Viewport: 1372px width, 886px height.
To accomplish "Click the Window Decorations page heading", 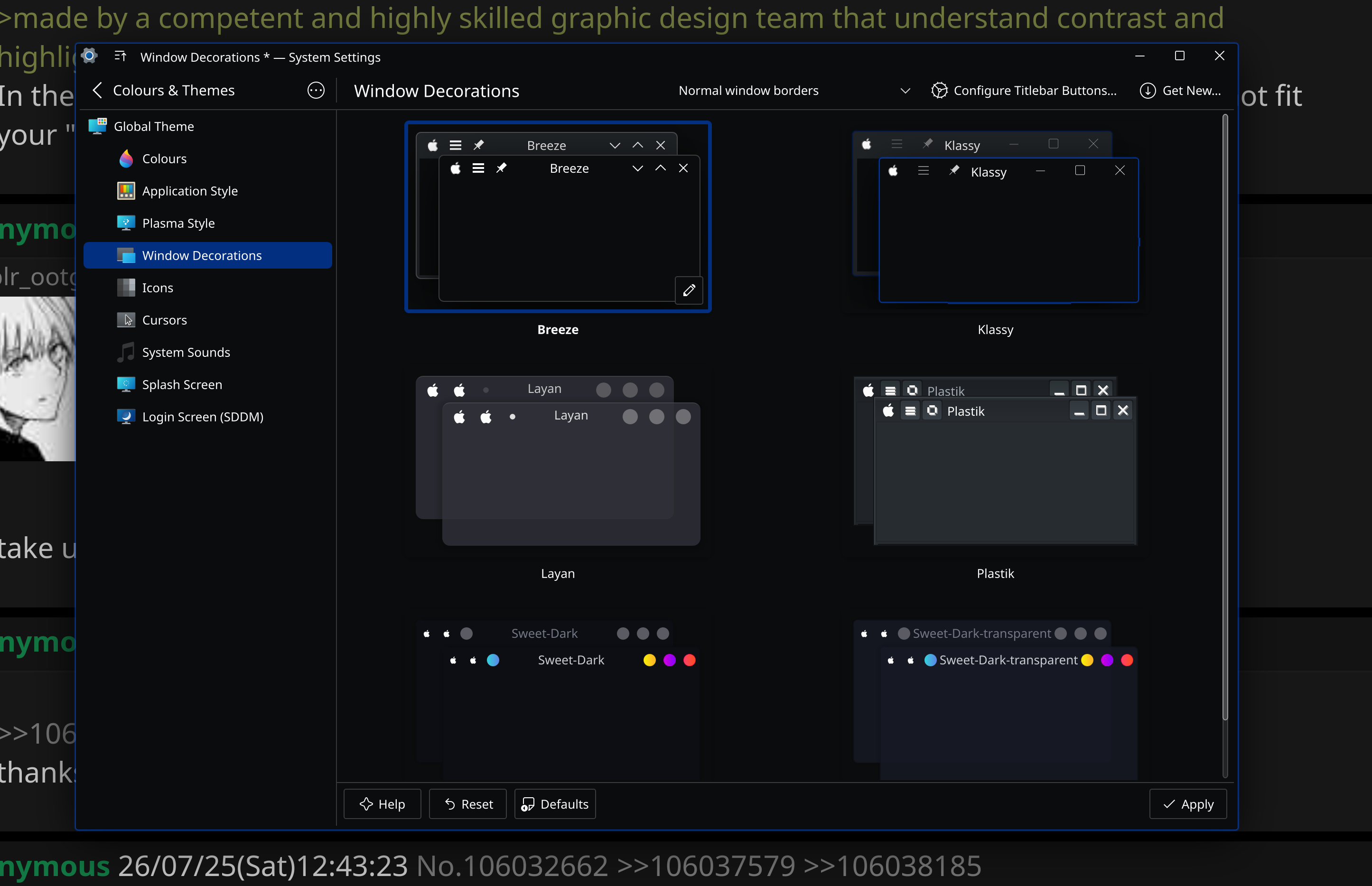I will 436,91.
